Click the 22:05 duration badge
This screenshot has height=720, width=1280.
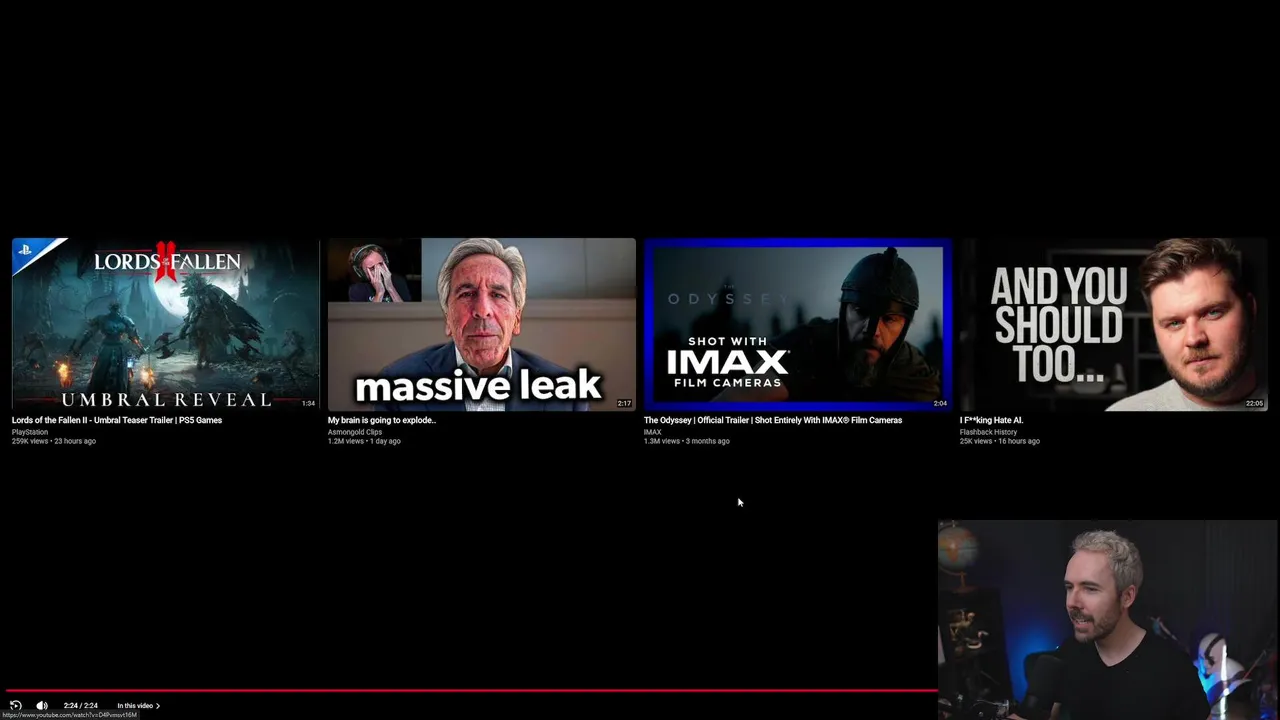click(1254, 404)
